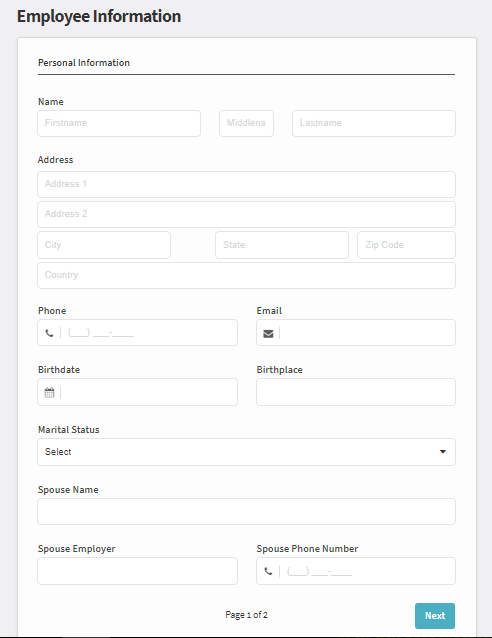492x638 pixels.
Task: Click inside the Email text area
Action: coord(367,333)
